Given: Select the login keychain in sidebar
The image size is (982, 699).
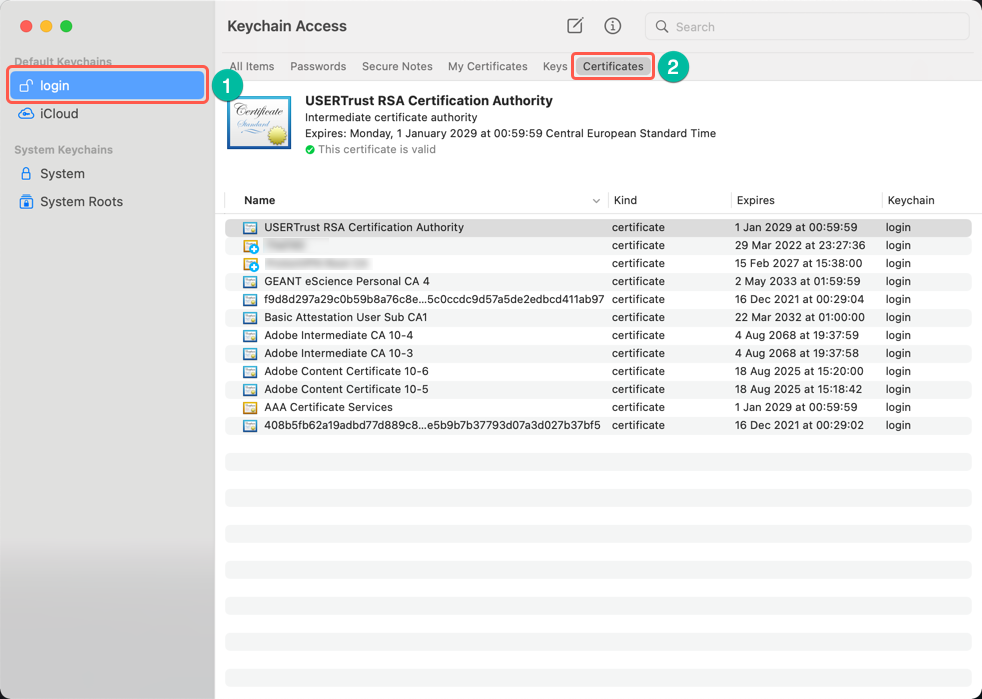Looking at the screenshot, I should tap(108, 85).
